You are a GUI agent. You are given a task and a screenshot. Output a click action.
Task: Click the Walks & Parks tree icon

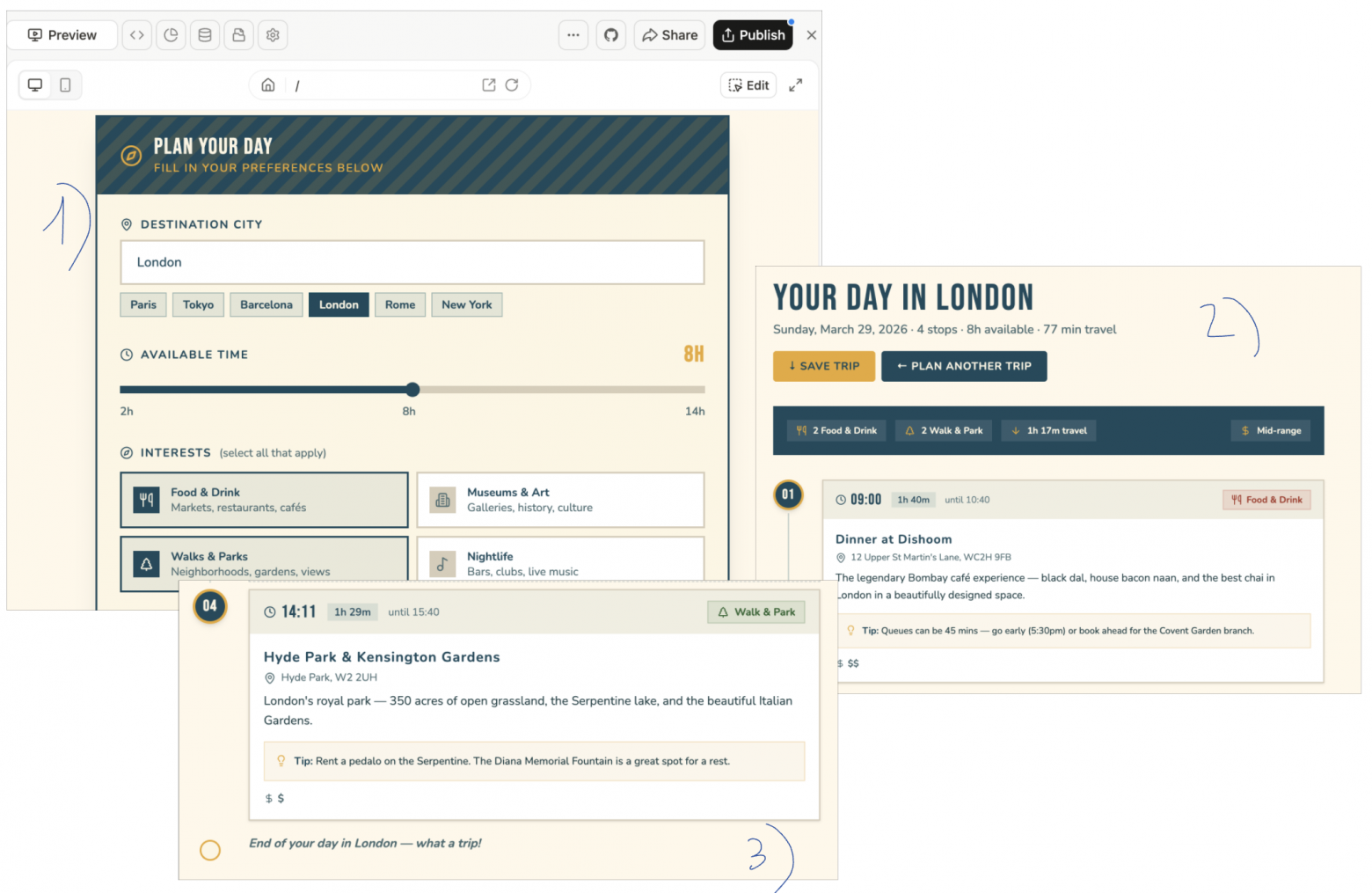tap(147, 564)
